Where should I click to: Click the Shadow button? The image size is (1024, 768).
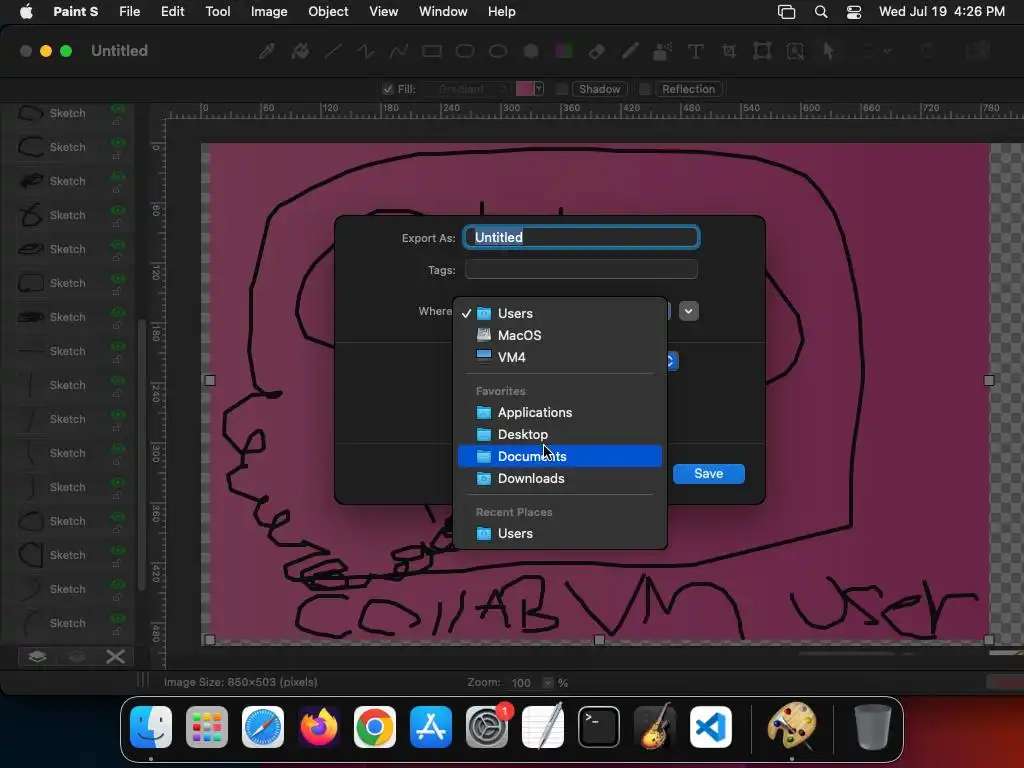tap(600, 89)
